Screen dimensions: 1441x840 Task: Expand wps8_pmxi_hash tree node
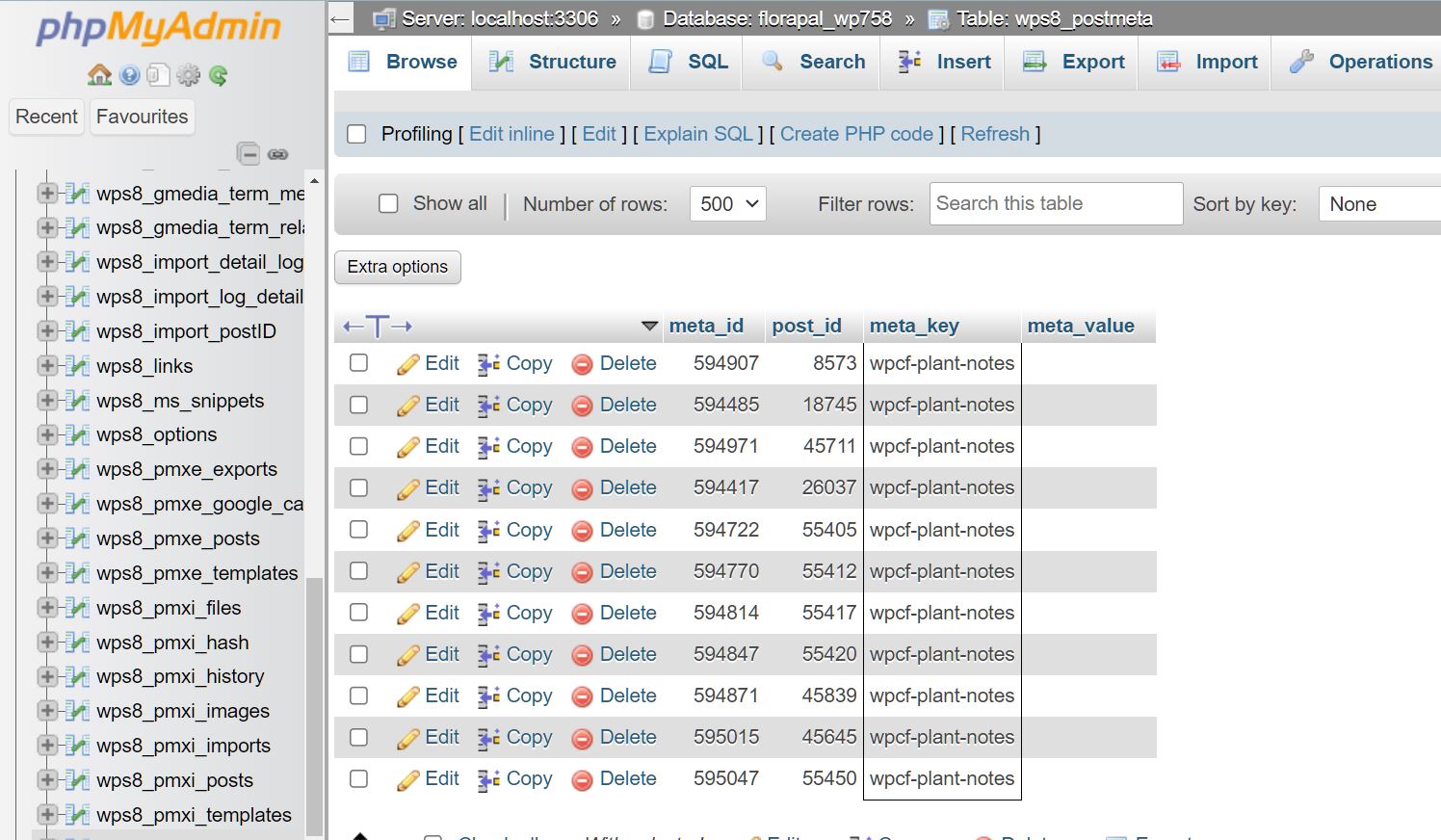click(x=47, y=643)
